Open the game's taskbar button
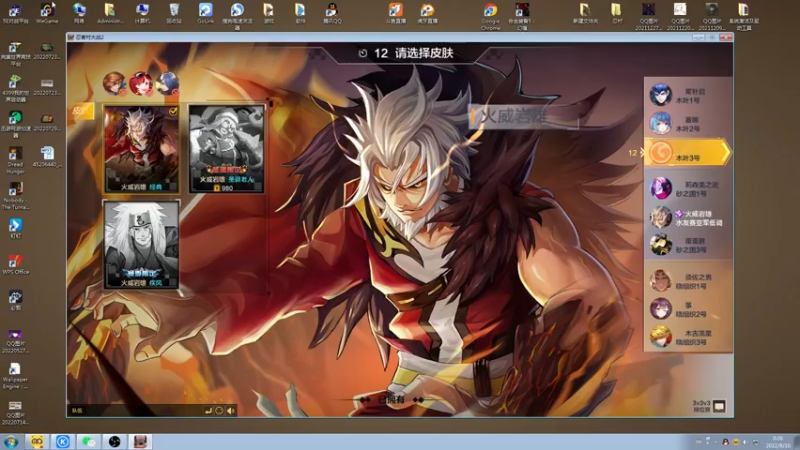Screen dimensions: 800x450 click(x=140, y=441)
